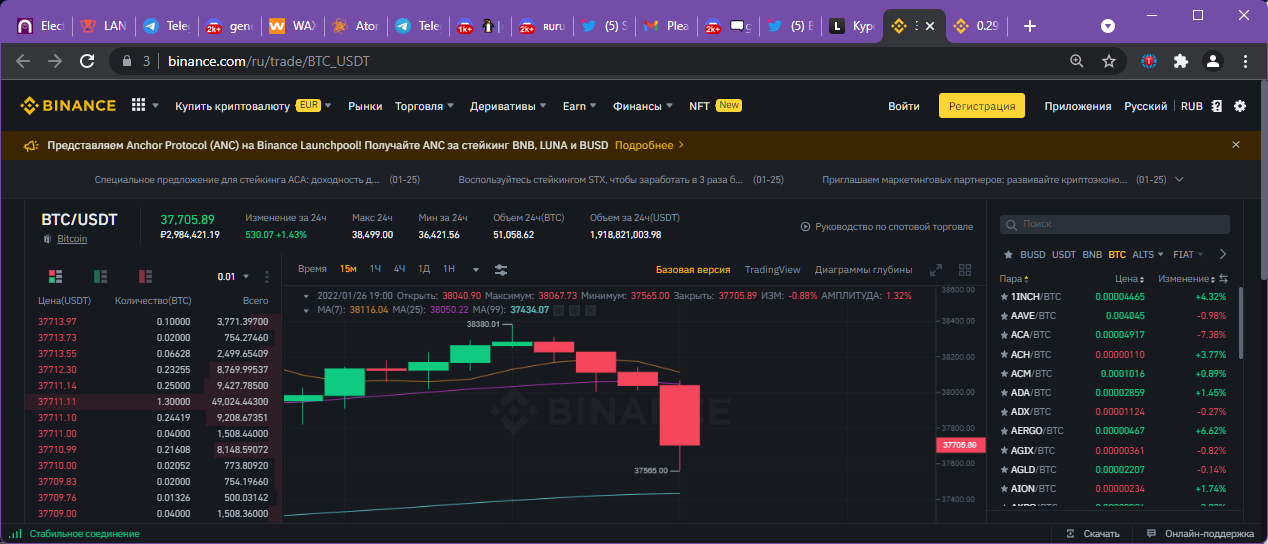This screenshot has height=544, width=1268.
Task: Expand Деривативы dropdown menu
Action: 509,106
